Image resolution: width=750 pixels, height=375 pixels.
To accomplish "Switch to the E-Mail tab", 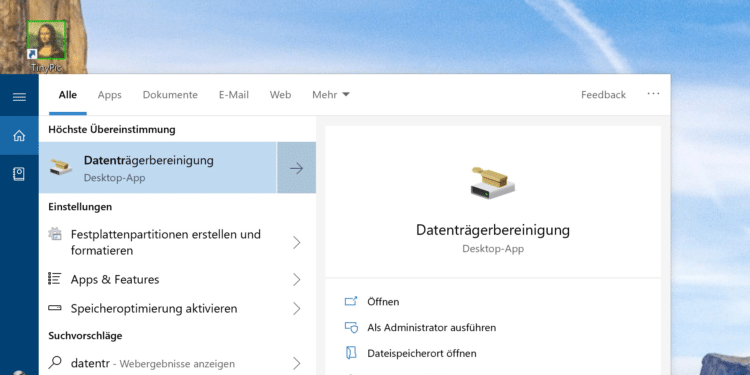I will coord(234,95).
